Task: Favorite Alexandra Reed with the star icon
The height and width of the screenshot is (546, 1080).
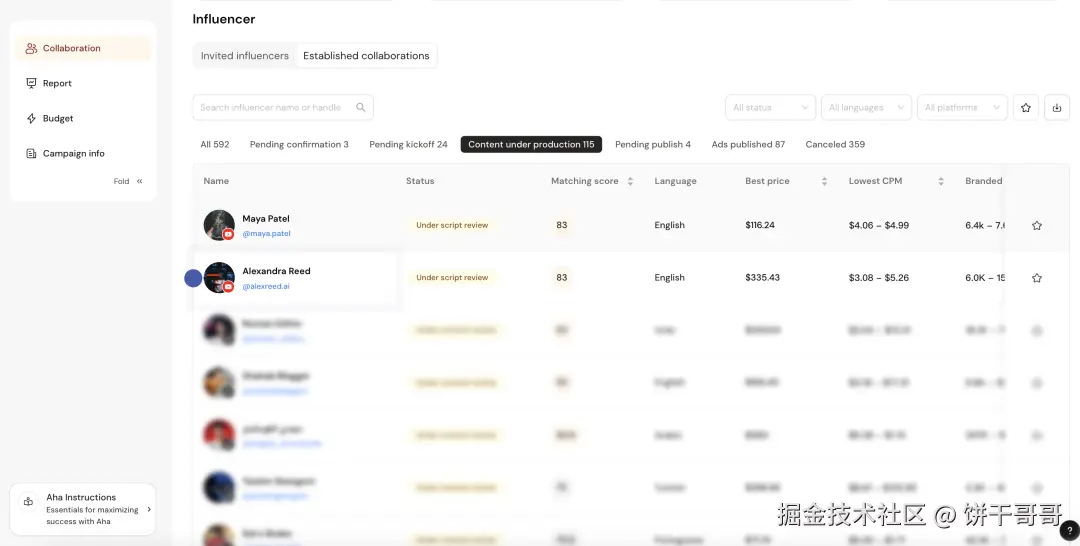Action: [1037, 278]
